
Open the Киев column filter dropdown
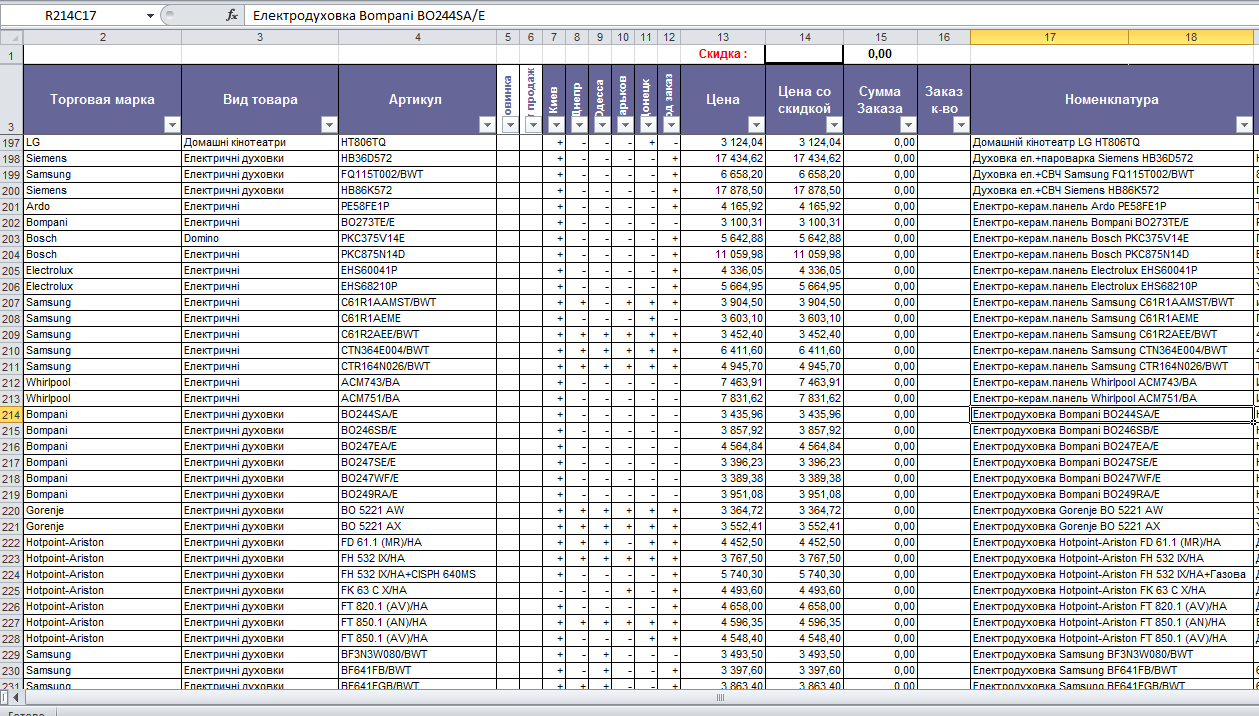(555, 125)
